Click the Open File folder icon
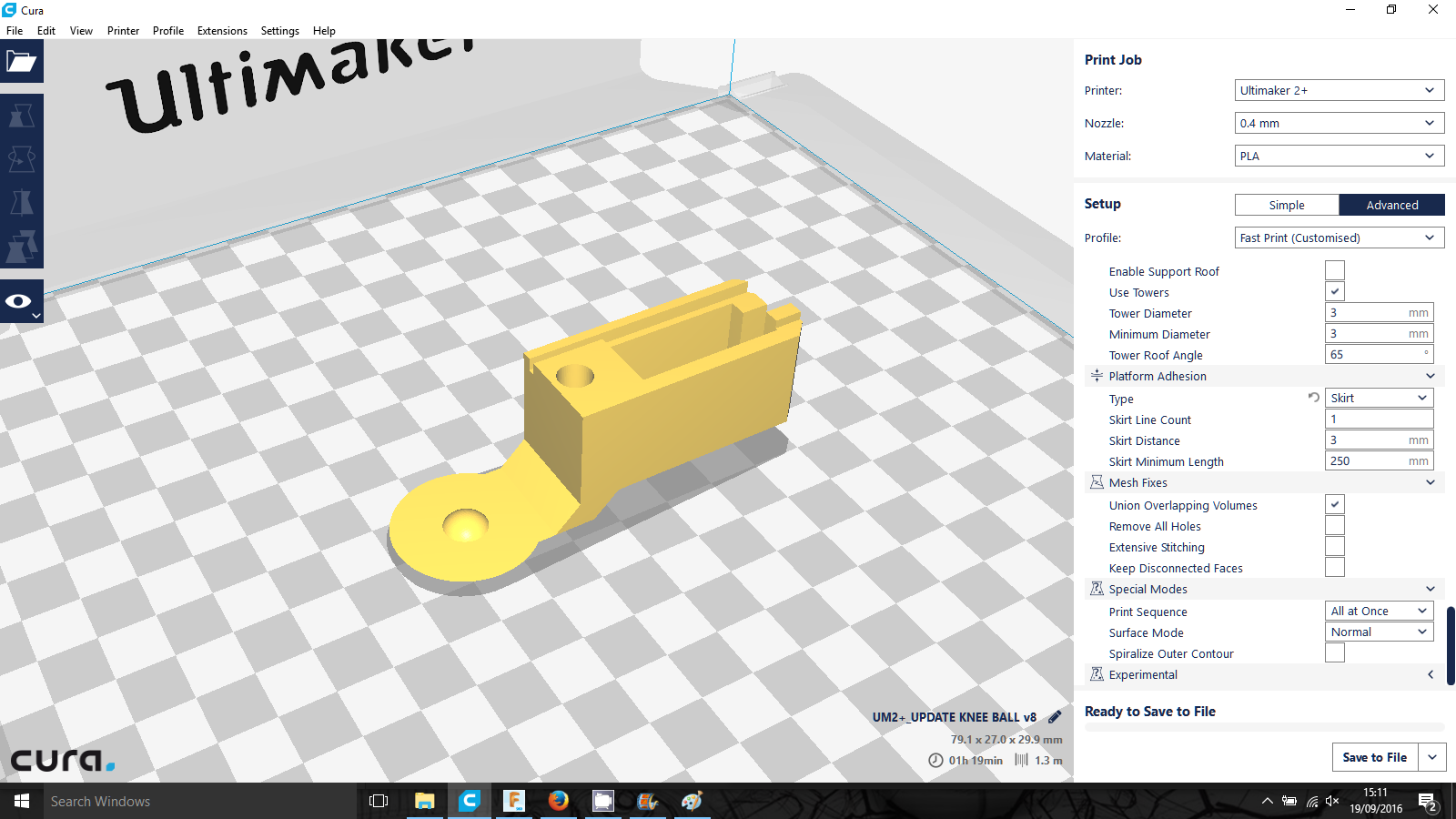Screen dimensions: 1456x819 point(21,62)
